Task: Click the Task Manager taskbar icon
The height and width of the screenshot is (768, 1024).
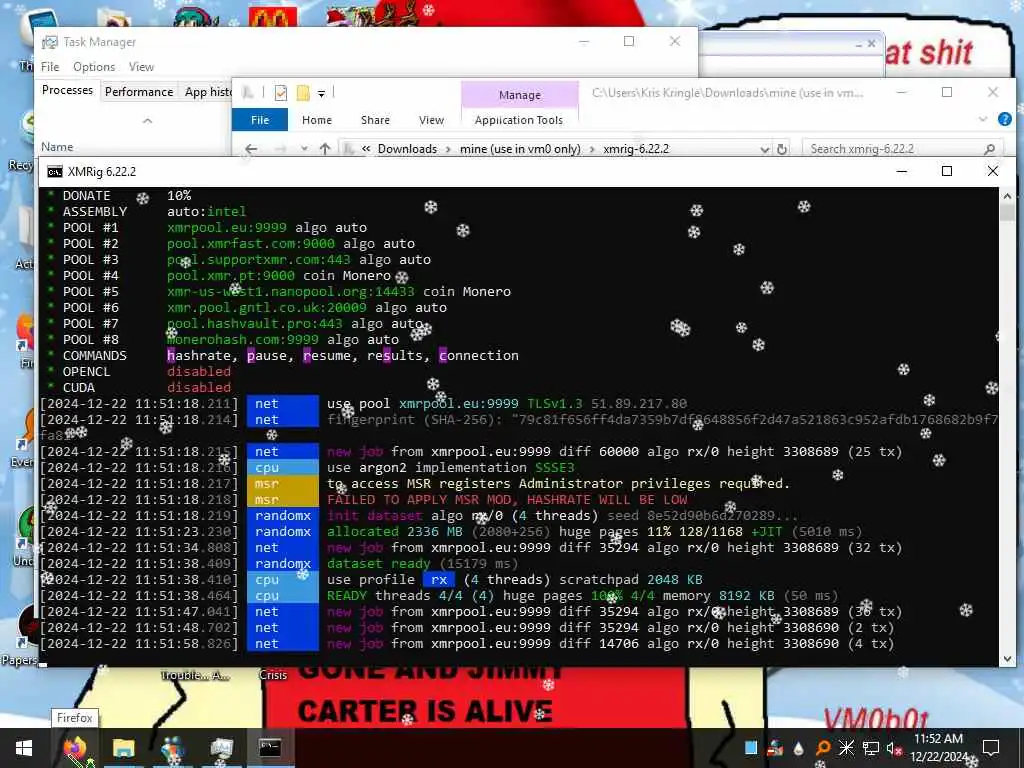Action: [x=221, y=748]
